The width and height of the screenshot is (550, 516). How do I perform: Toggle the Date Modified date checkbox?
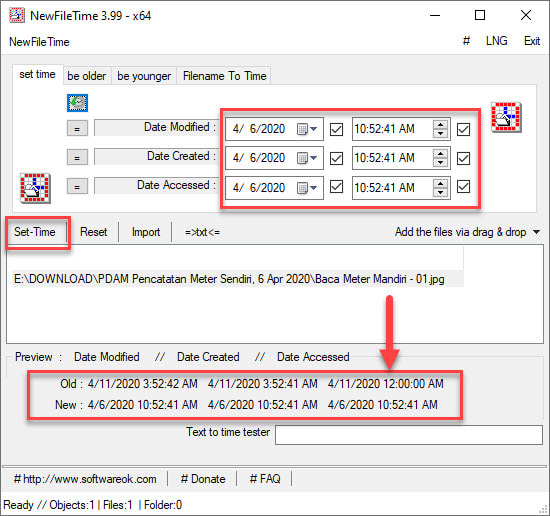336,129
